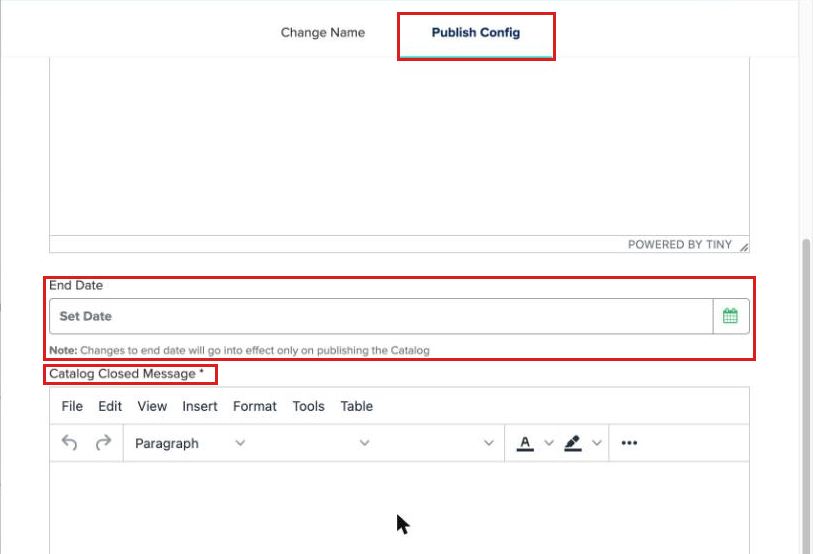Open the highlight color picker arrow

pyautogui.click(x=597, y=443)
